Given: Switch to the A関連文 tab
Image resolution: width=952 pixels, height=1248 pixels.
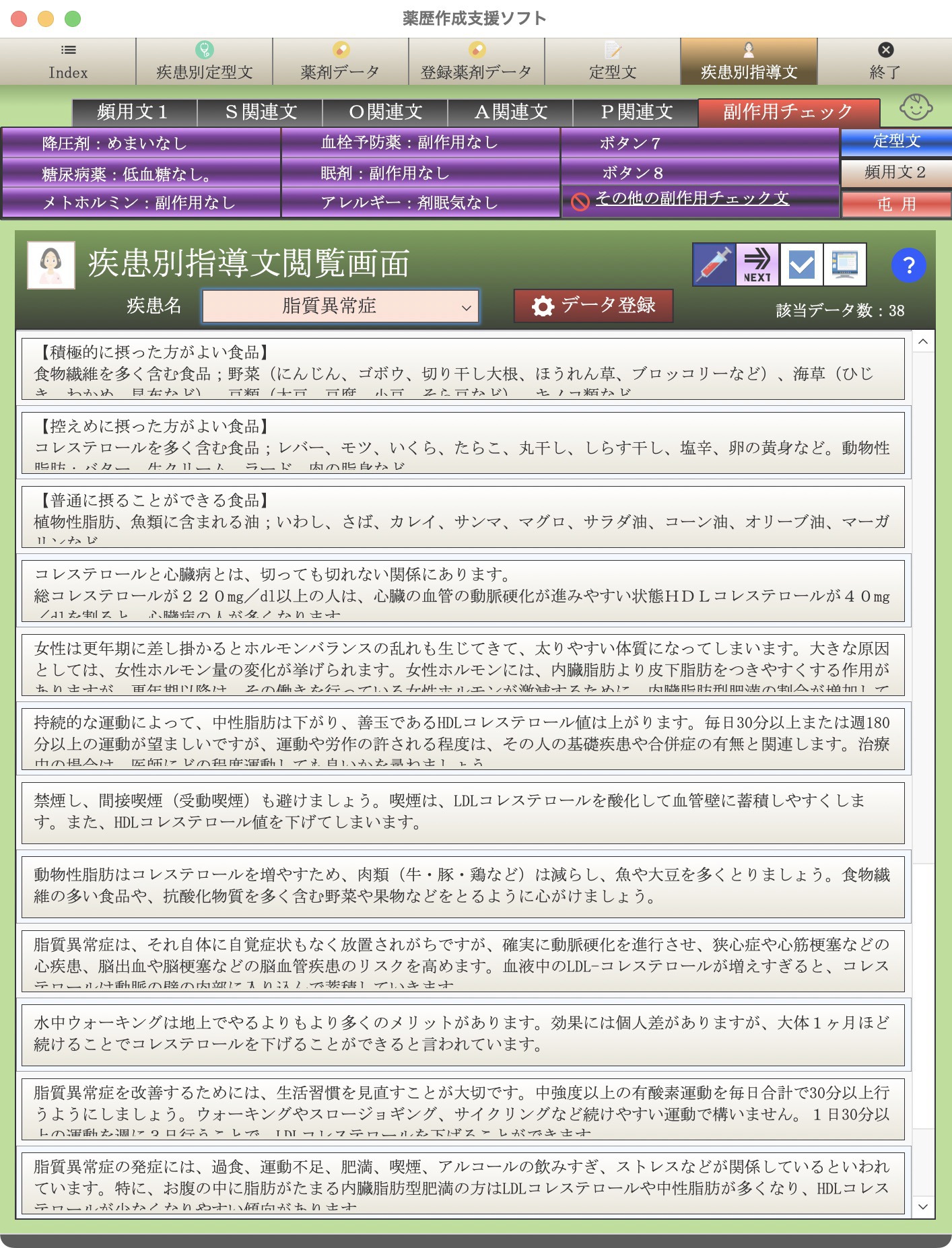Looking at the screenshot, I should 510,112.
